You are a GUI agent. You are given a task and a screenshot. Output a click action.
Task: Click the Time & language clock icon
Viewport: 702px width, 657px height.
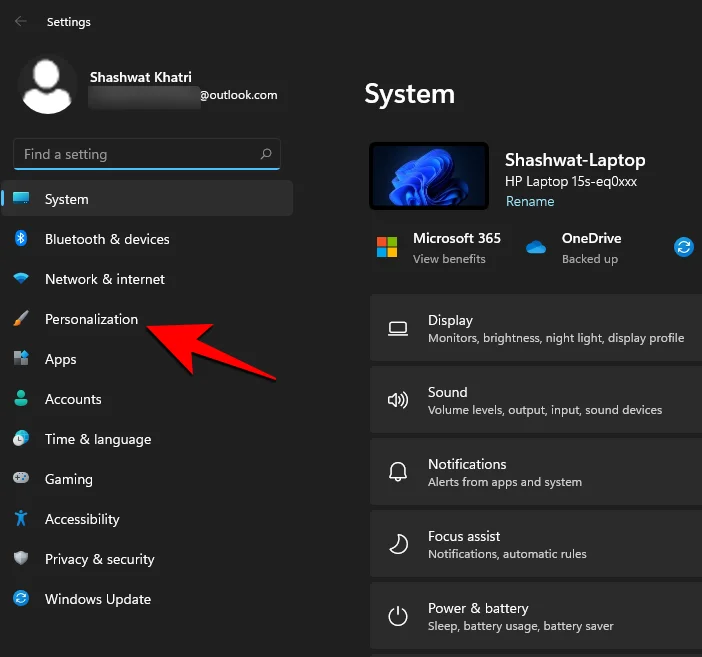pyautogui.click(x=21, y=438)
